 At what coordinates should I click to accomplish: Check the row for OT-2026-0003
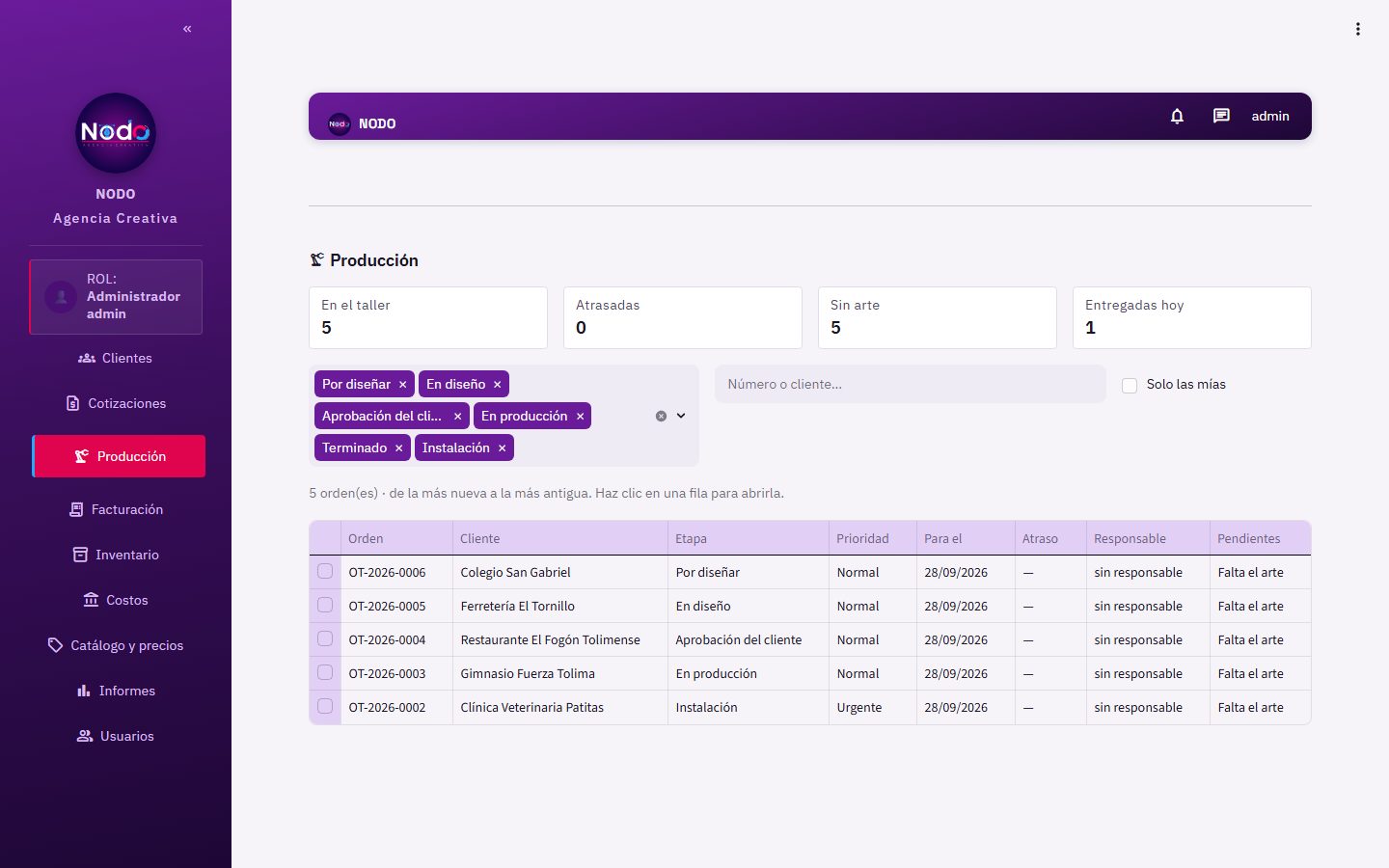click(x=325, y=672)
